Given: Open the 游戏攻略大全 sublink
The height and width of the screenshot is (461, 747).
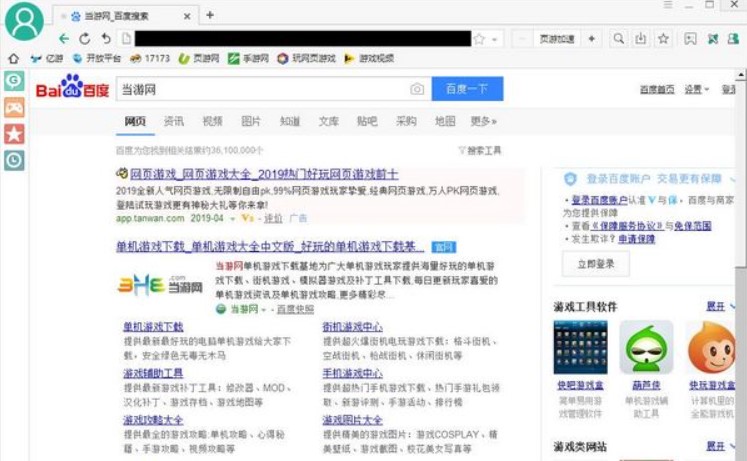Looking at the screenshot, I should 153,420.
